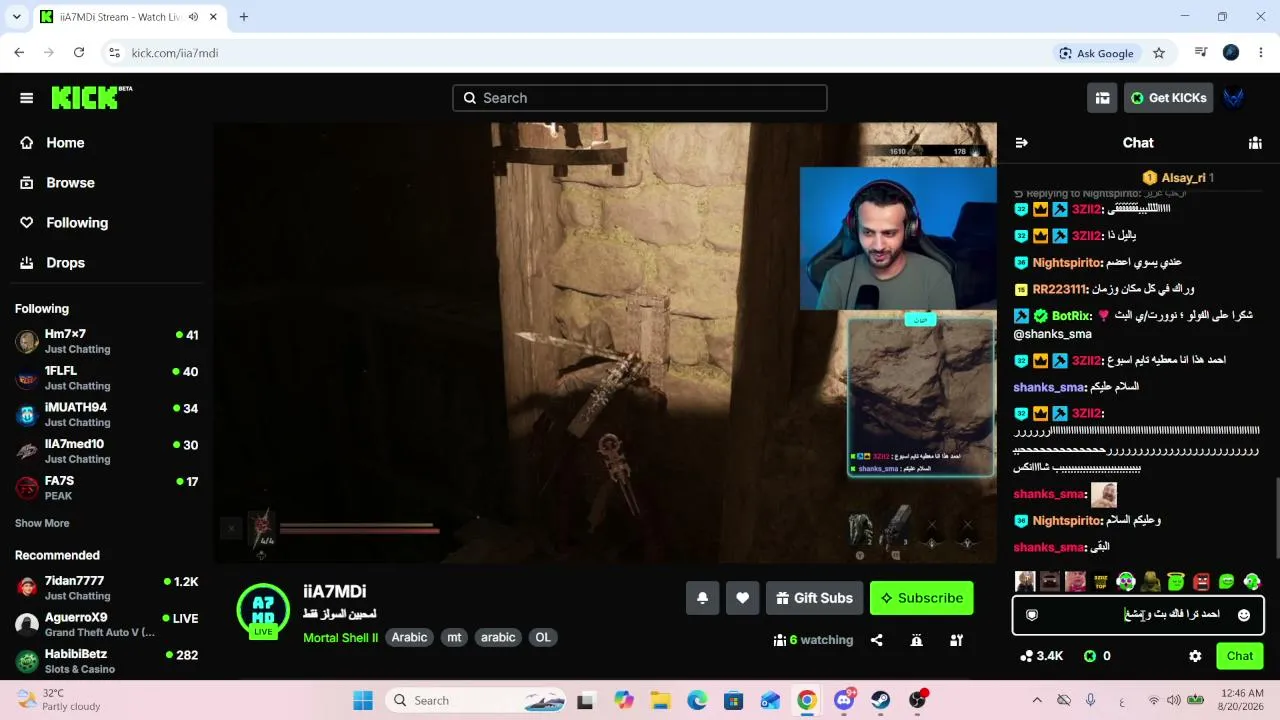This screenshot has height=720, width=1280.
Task: Click the chat message input field
Action: (x=1138, y=615)
